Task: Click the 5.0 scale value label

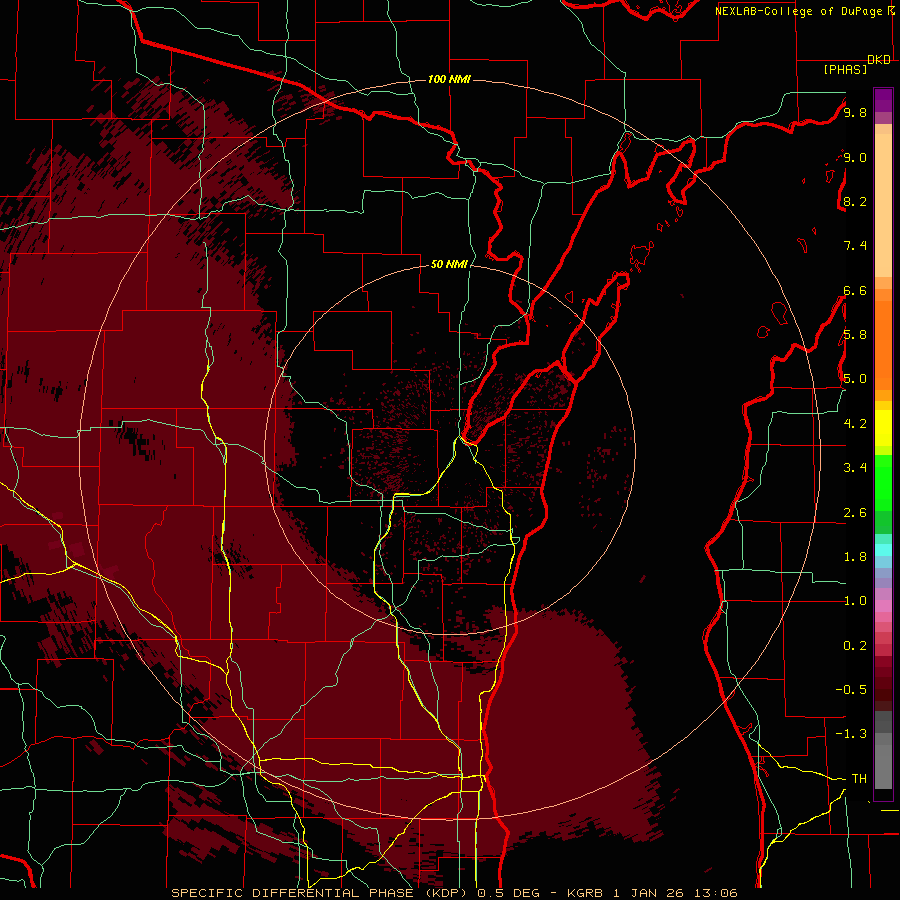Action: (855, 379)
